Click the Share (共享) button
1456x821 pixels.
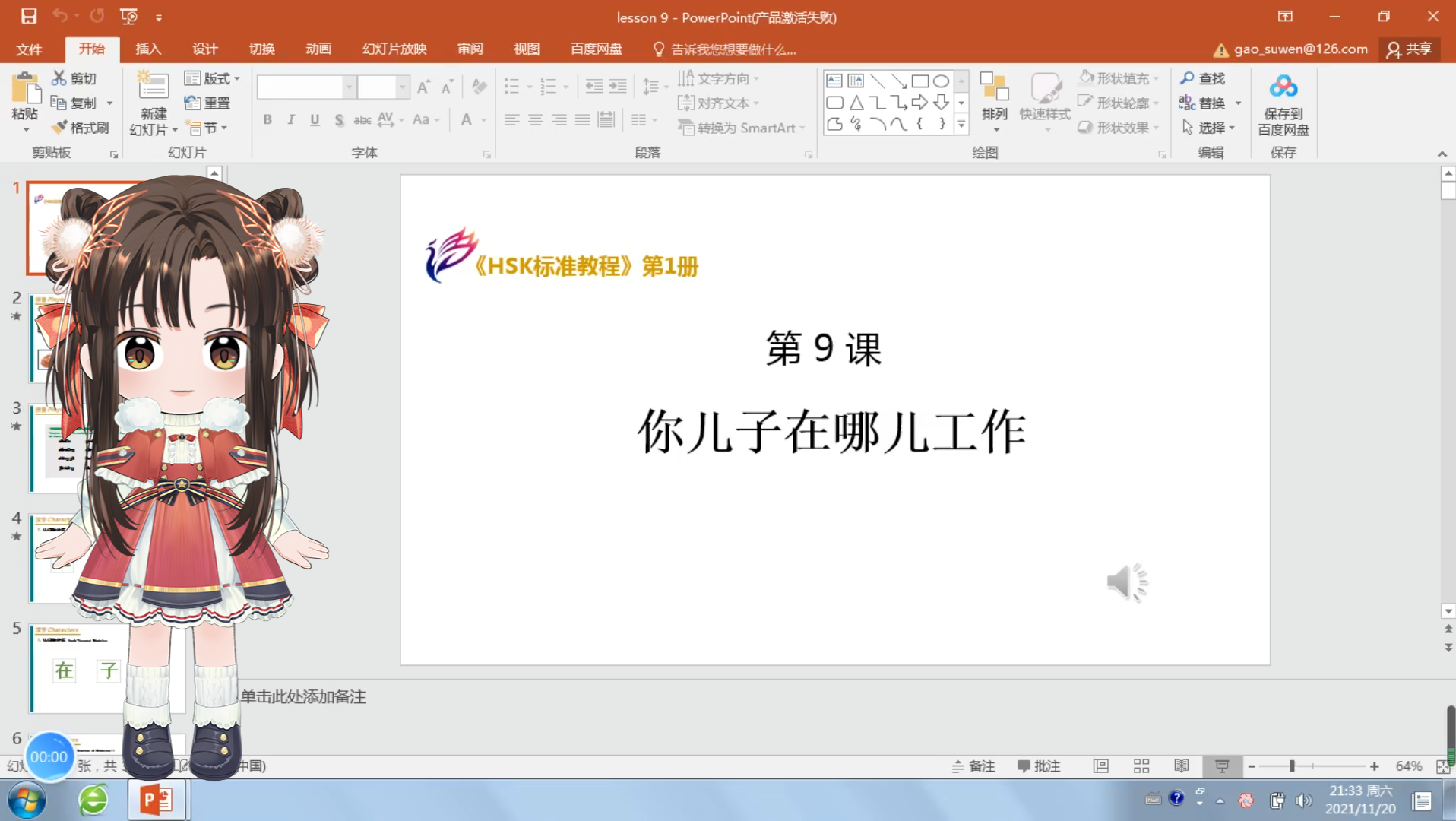pos(1410,49)
